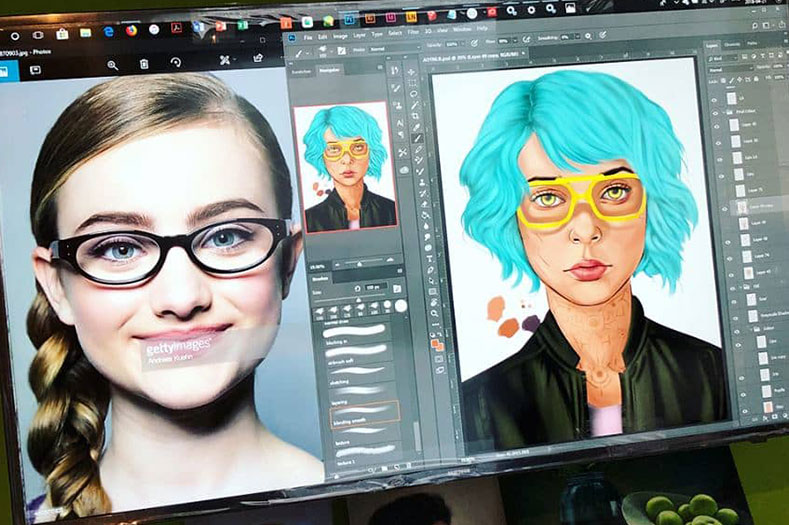The height and width of the screenshot is (525, 789).
Task: Open the layer blend mode dropdown
Action: tap(731, 69)
